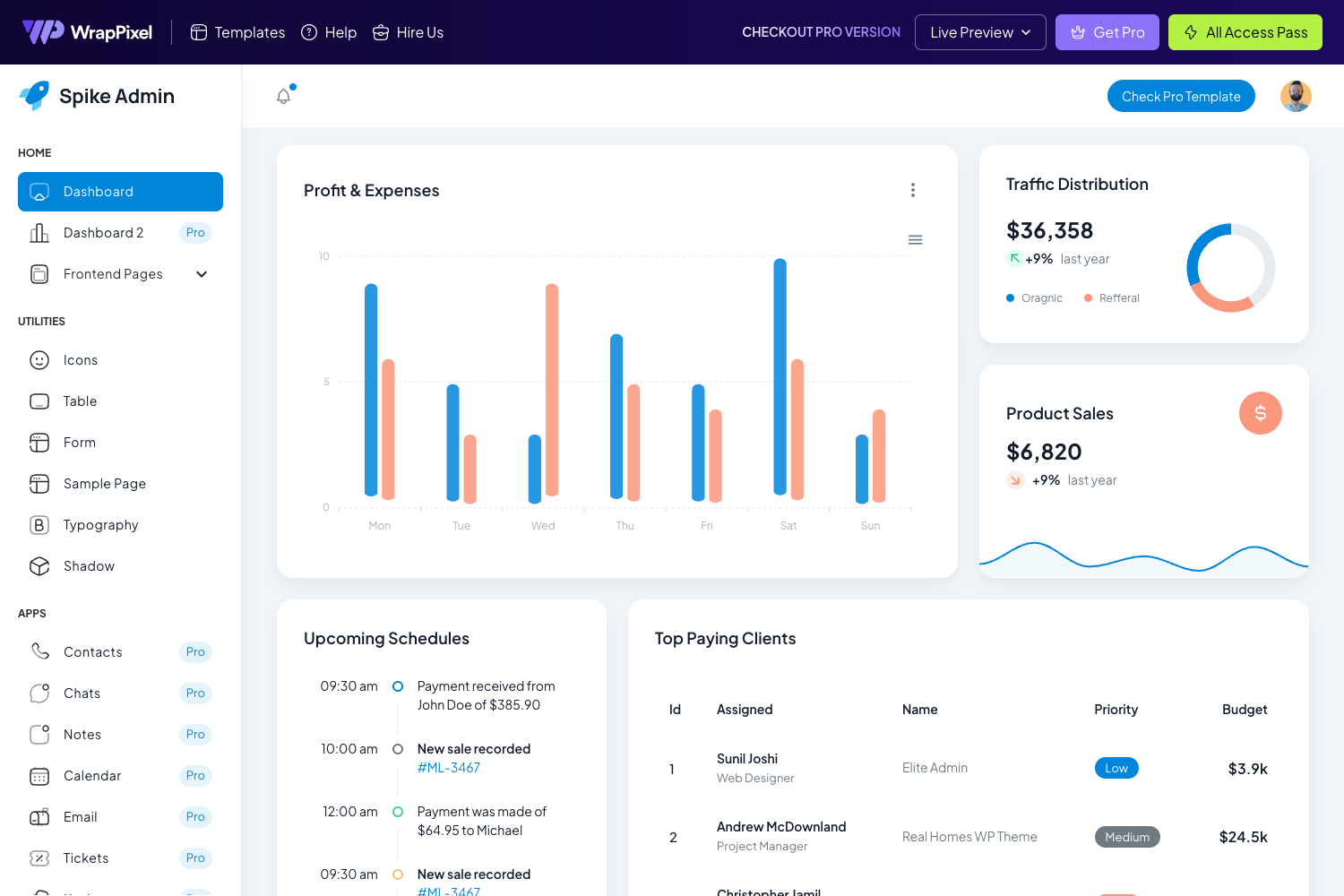Expand the Frontend Pages section

click(x=201, y=274)
